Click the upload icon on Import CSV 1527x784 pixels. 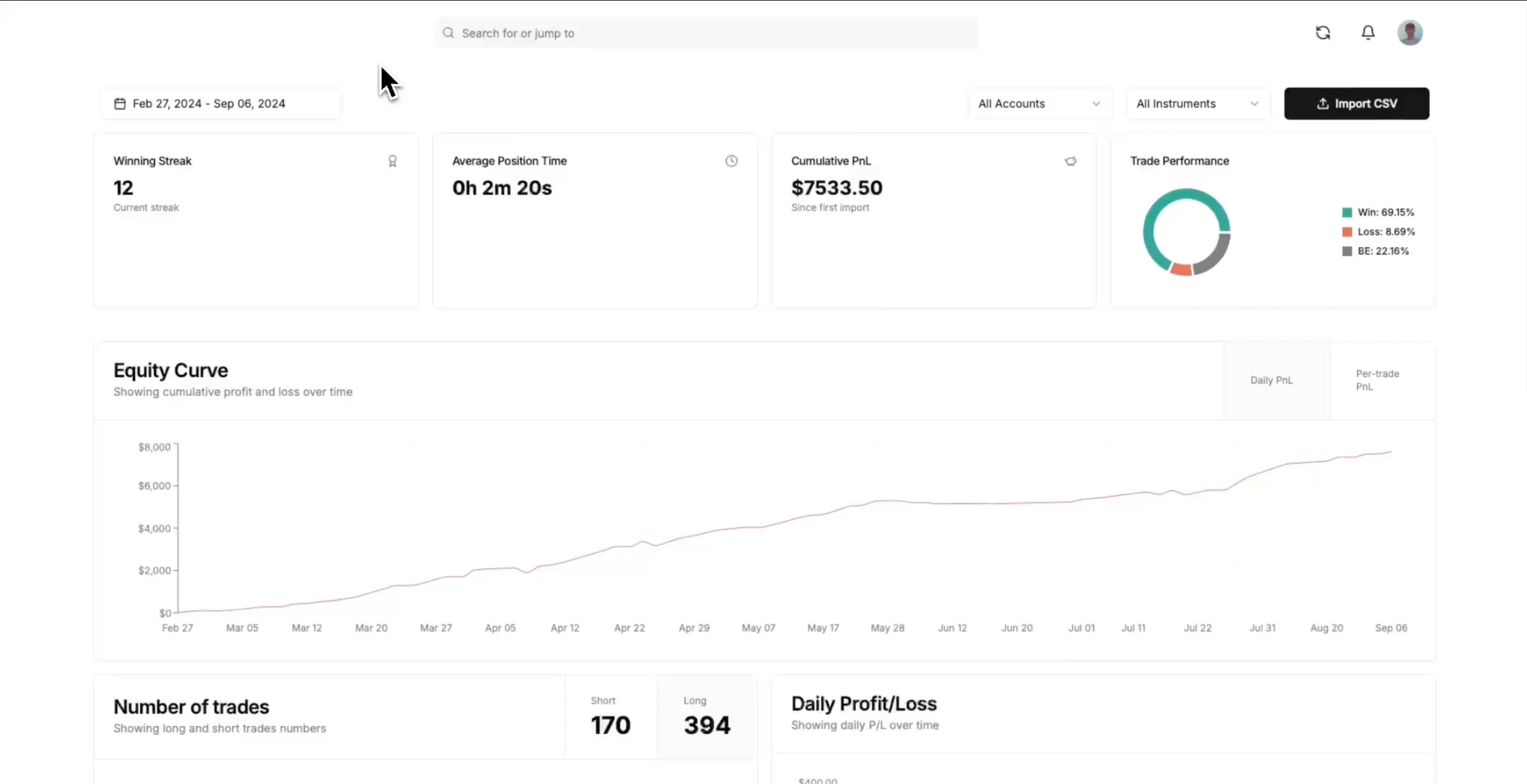coord(1322,104)
